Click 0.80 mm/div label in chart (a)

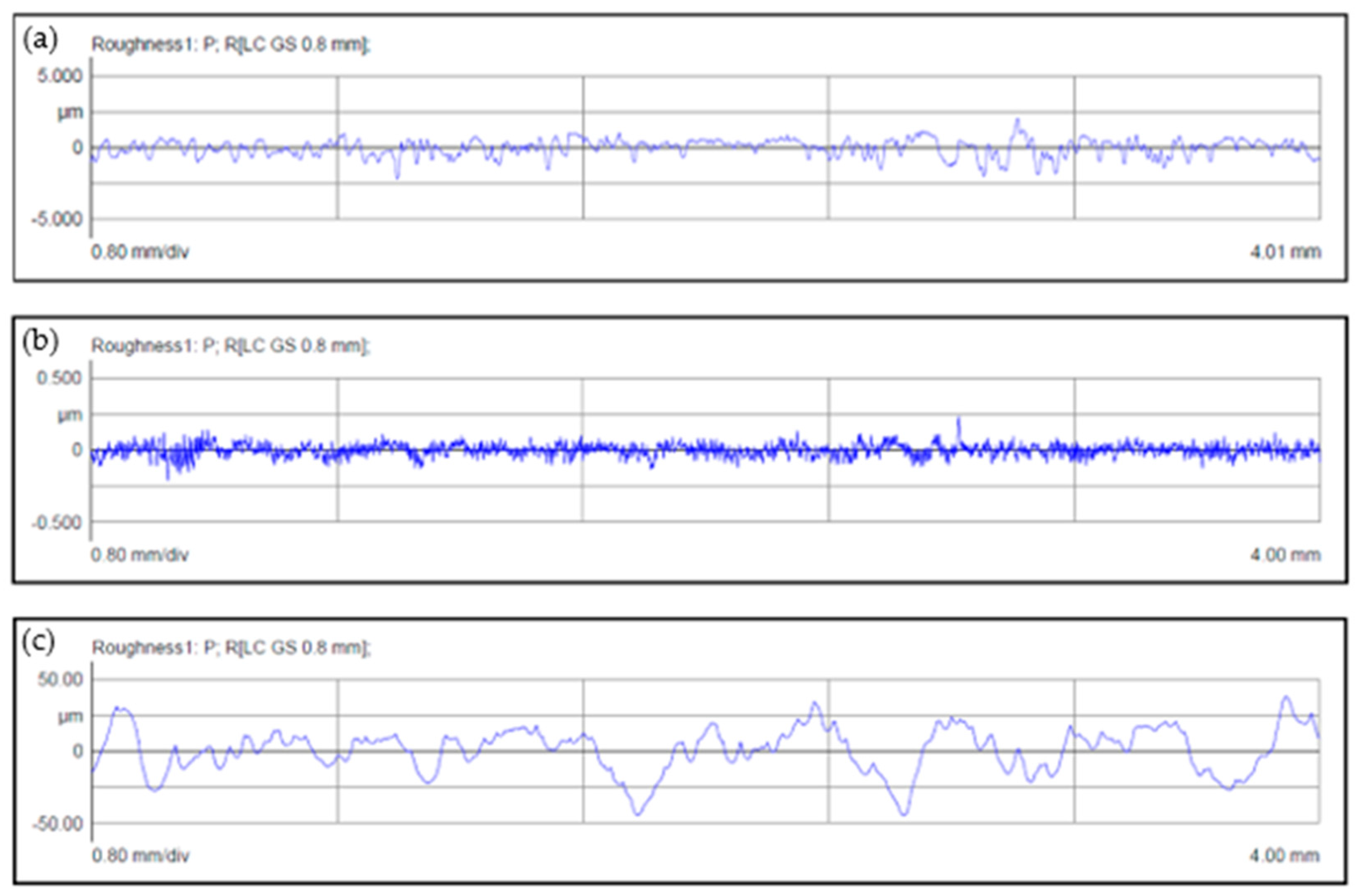(140, 252)
